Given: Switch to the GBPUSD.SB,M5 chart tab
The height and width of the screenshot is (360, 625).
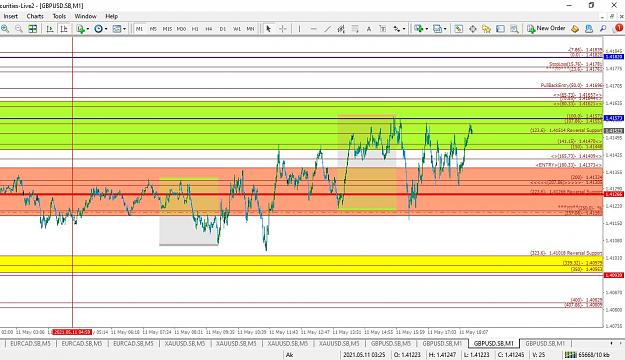Looking at the screenshot, I should [391, 343].
